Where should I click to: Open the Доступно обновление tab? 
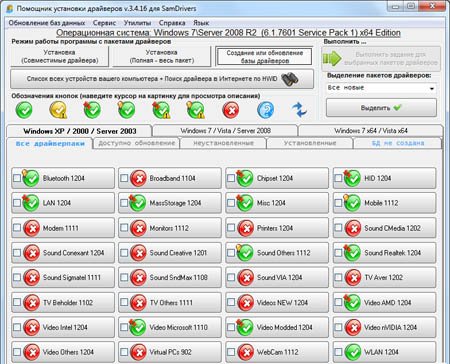click(136, 143)
